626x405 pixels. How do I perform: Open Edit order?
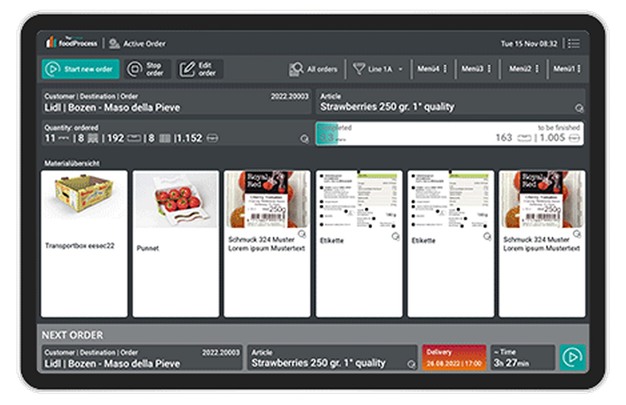pos(199,69)
